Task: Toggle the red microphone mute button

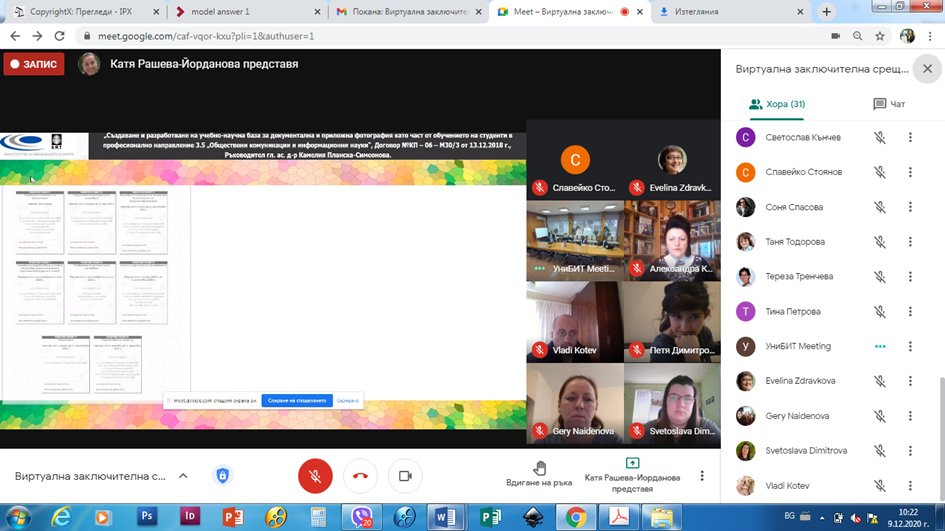Action: click(315, 476)
